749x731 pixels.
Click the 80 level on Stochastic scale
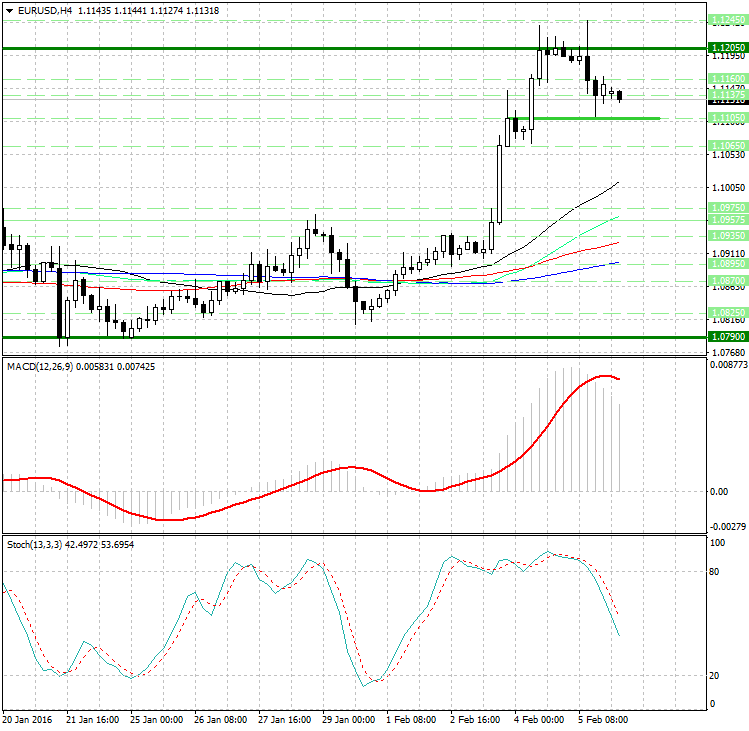point(716,572)
